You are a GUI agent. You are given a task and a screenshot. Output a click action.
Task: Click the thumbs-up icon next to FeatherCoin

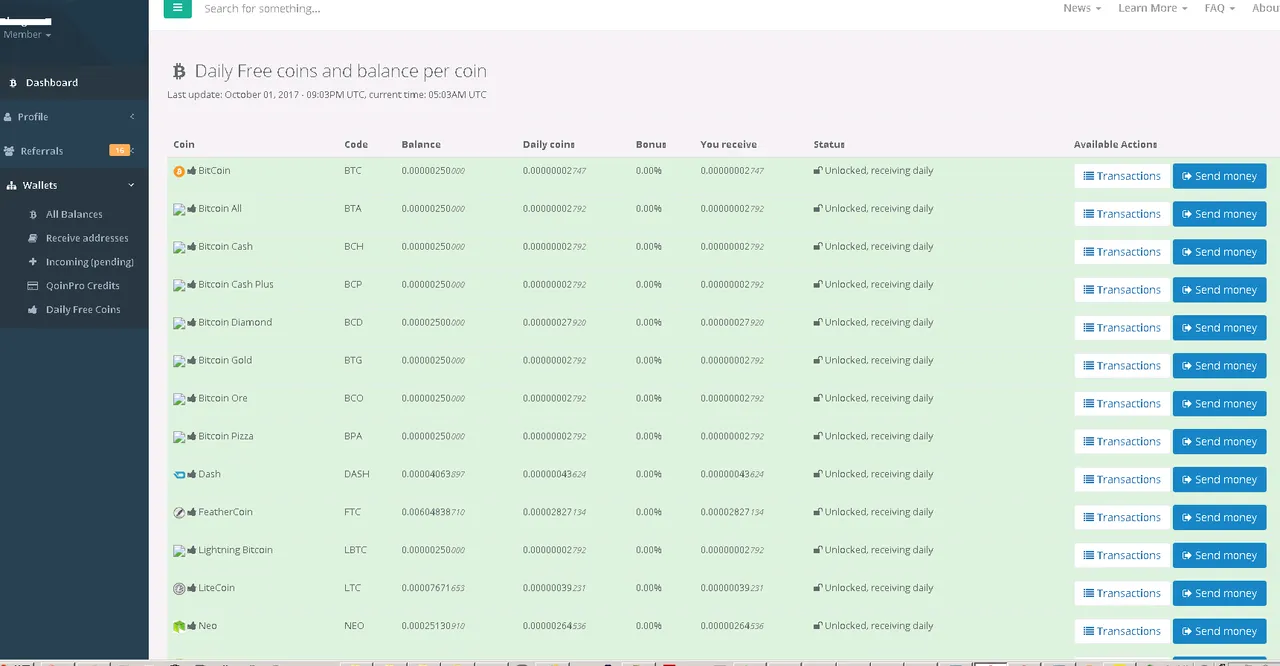pyautogui.click(x=192, y=513)
